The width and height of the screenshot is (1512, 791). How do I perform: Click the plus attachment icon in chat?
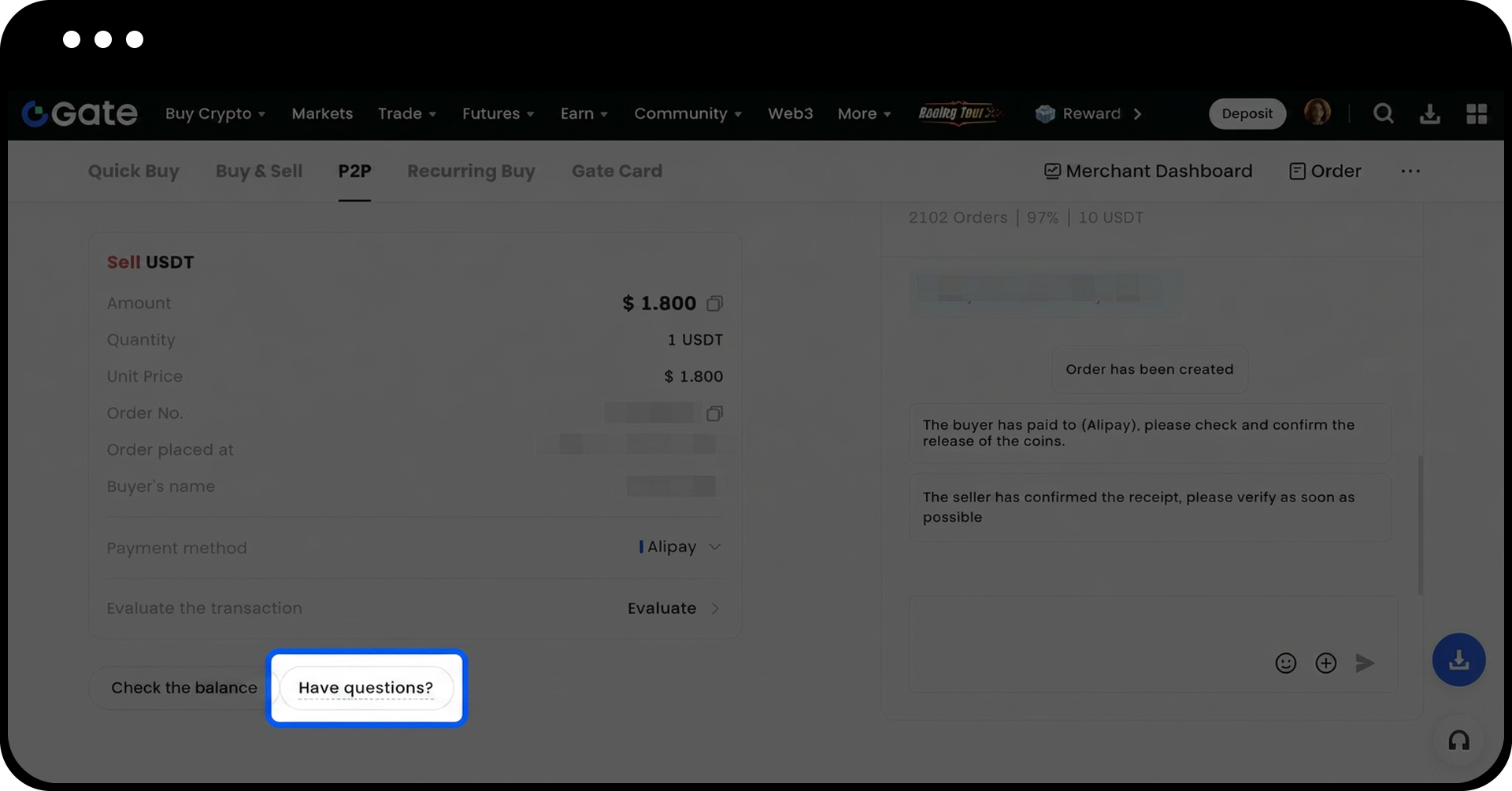pos(1326,663)
